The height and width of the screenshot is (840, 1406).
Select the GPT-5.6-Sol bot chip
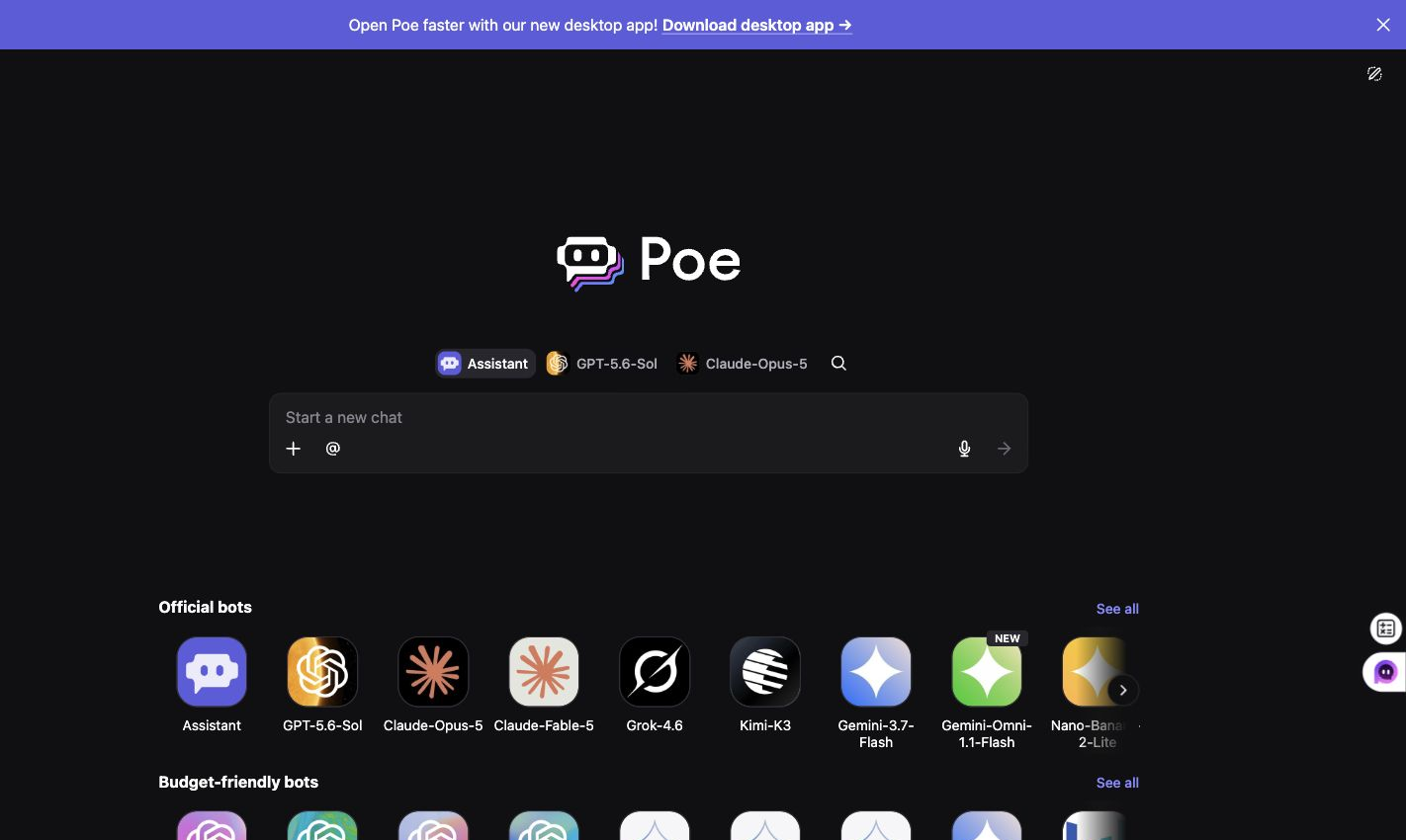(602, 364)
